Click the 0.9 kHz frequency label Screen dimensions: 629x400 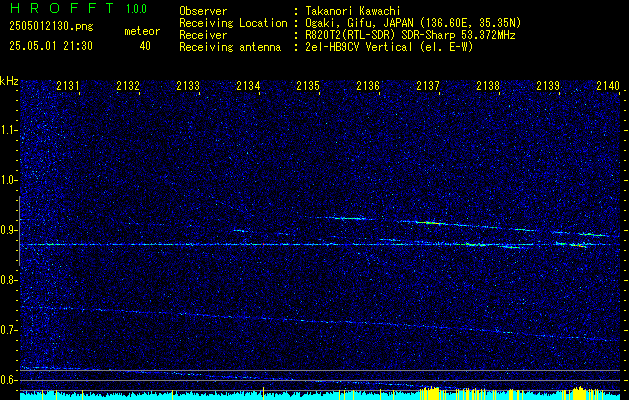pyautogui.click(x=9, y=230)
